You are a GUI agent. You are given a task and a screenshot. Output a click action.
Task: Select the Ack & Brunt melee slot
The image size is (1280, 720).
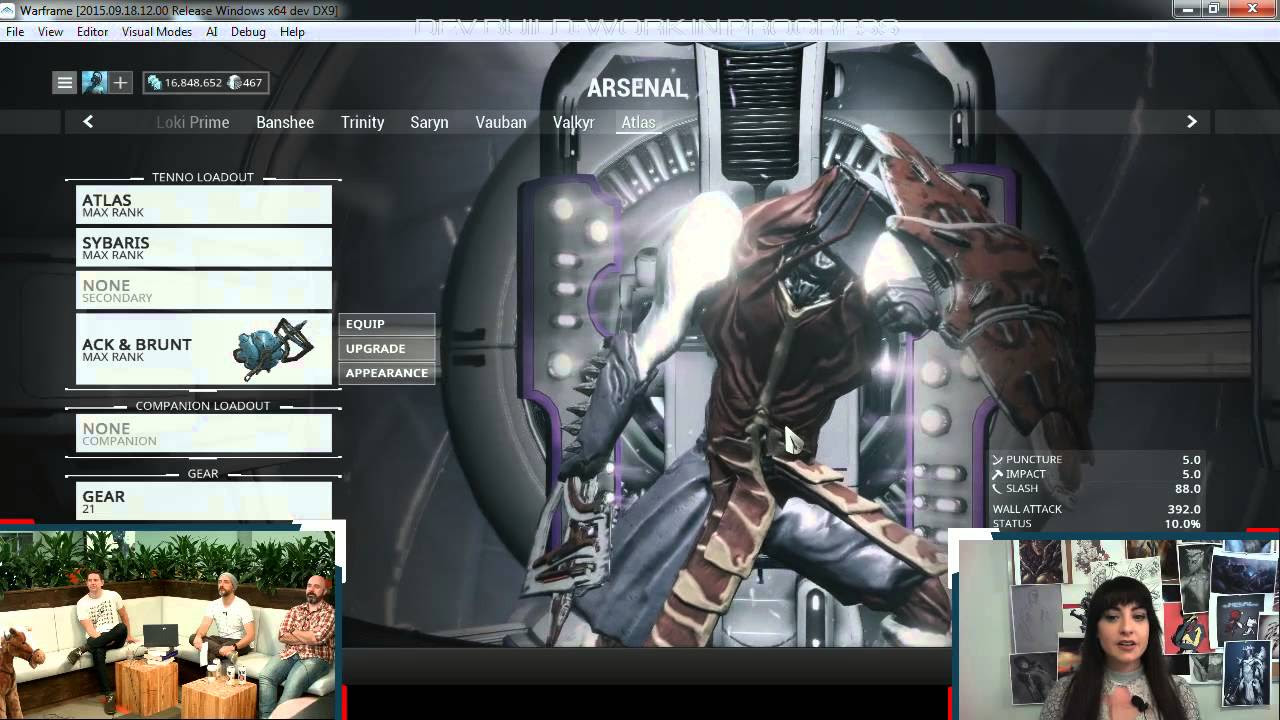point(204,349)
